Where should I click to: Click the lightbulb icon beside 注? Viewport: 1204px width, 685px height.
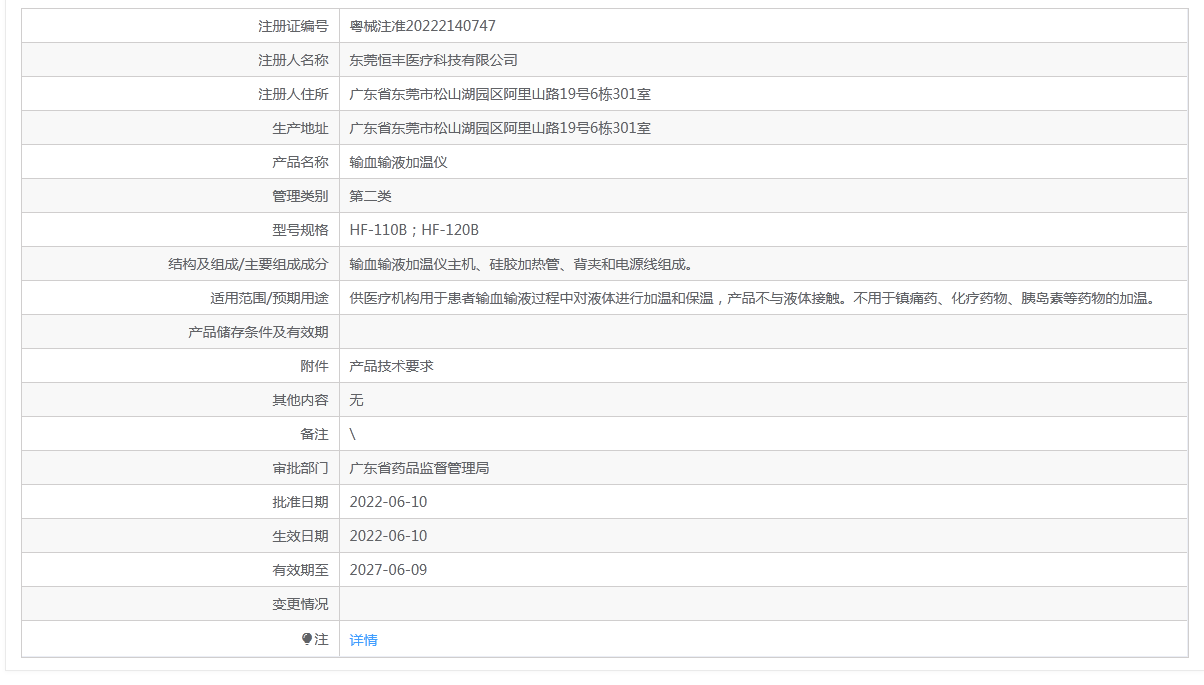point(307,639)
